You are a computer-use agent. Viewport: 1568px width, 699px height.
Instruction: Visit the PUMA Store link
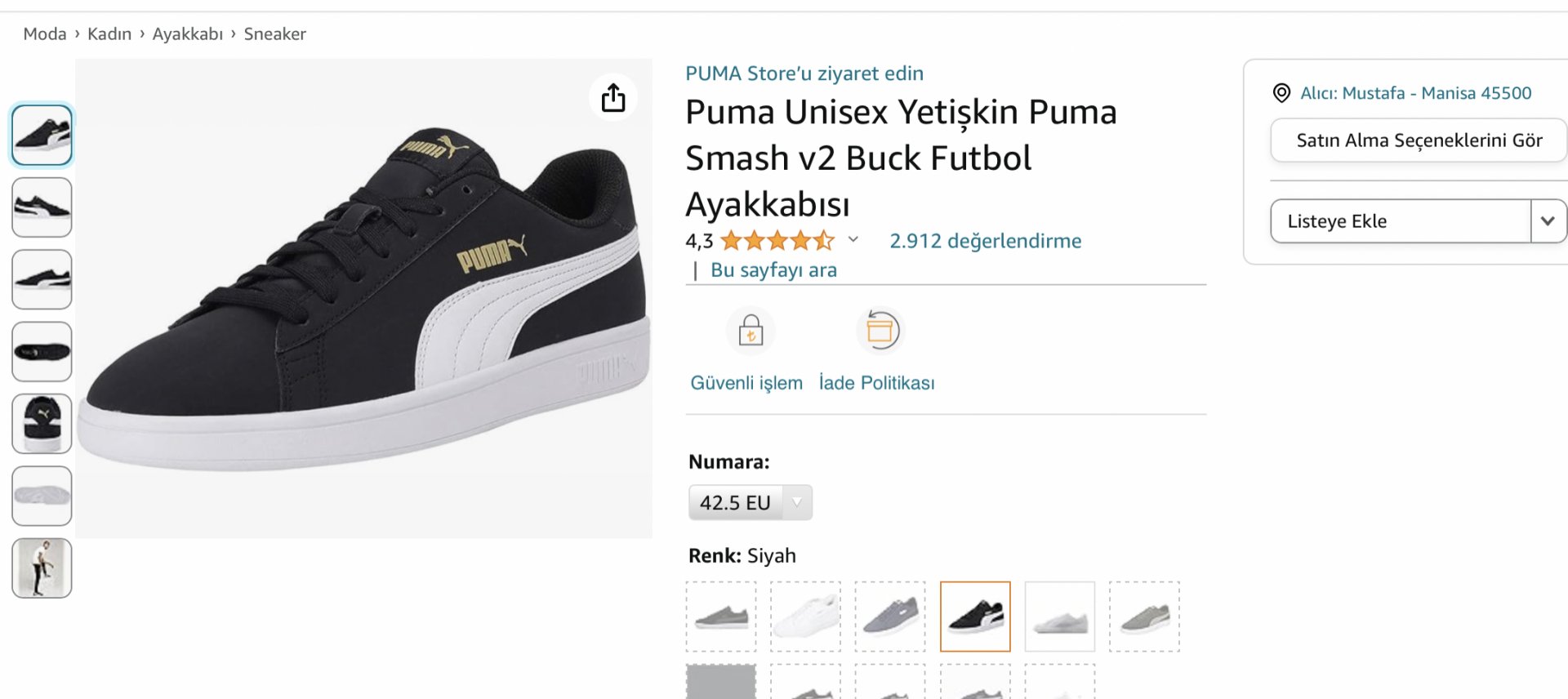pyautogui.click(x=804, y=73)
